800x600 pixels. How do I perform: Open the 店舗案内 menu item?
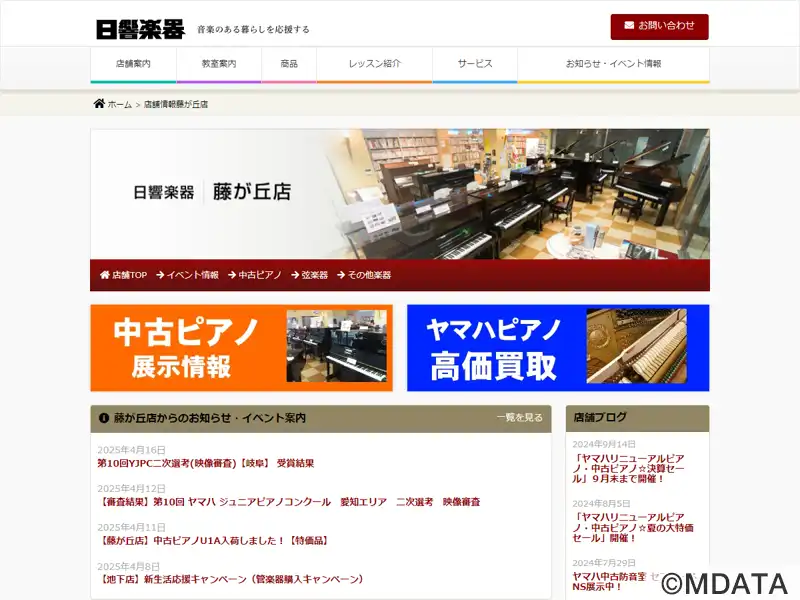coord(133,64)
